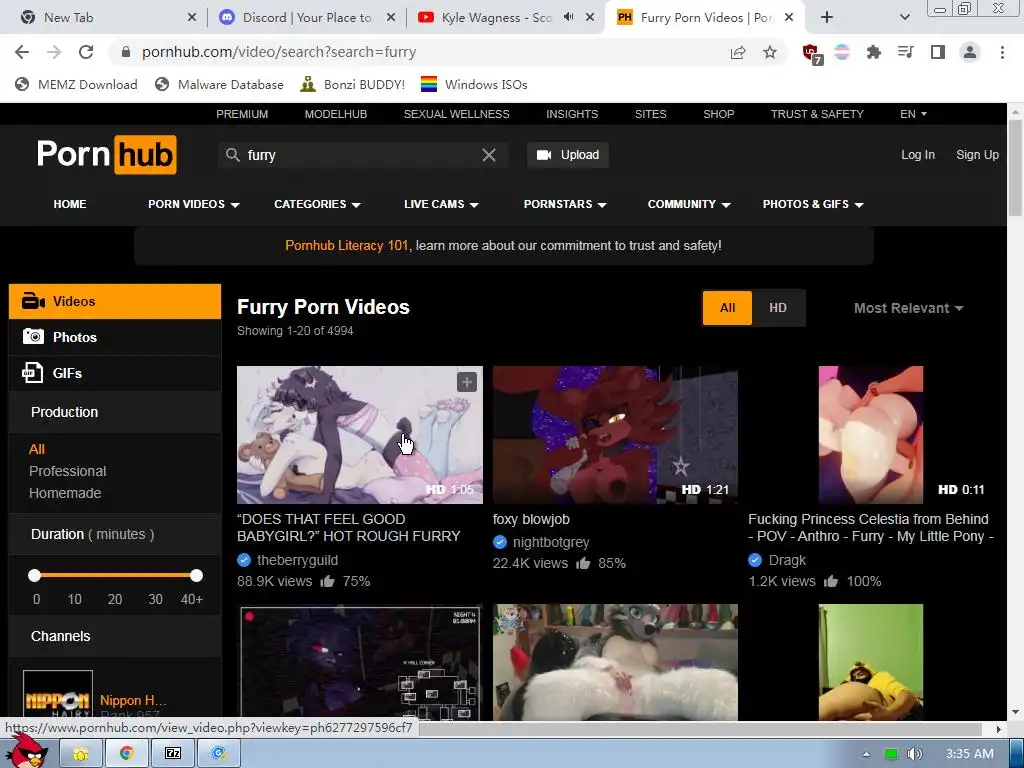The image size is (1024, 768).
Task: Close the Discord tab
Action: (391, 18)
